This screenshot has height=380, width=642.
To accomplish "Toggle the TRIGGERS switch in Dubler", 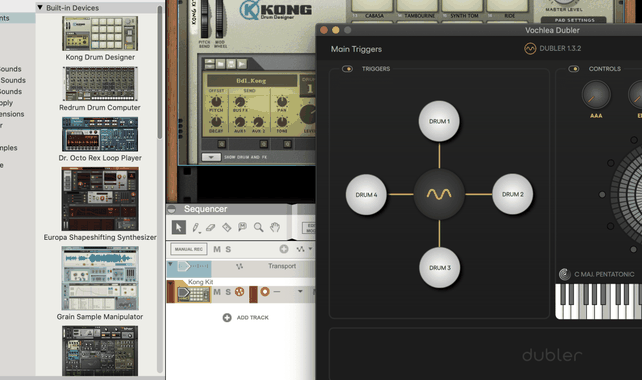I will [x=347, y=69].
